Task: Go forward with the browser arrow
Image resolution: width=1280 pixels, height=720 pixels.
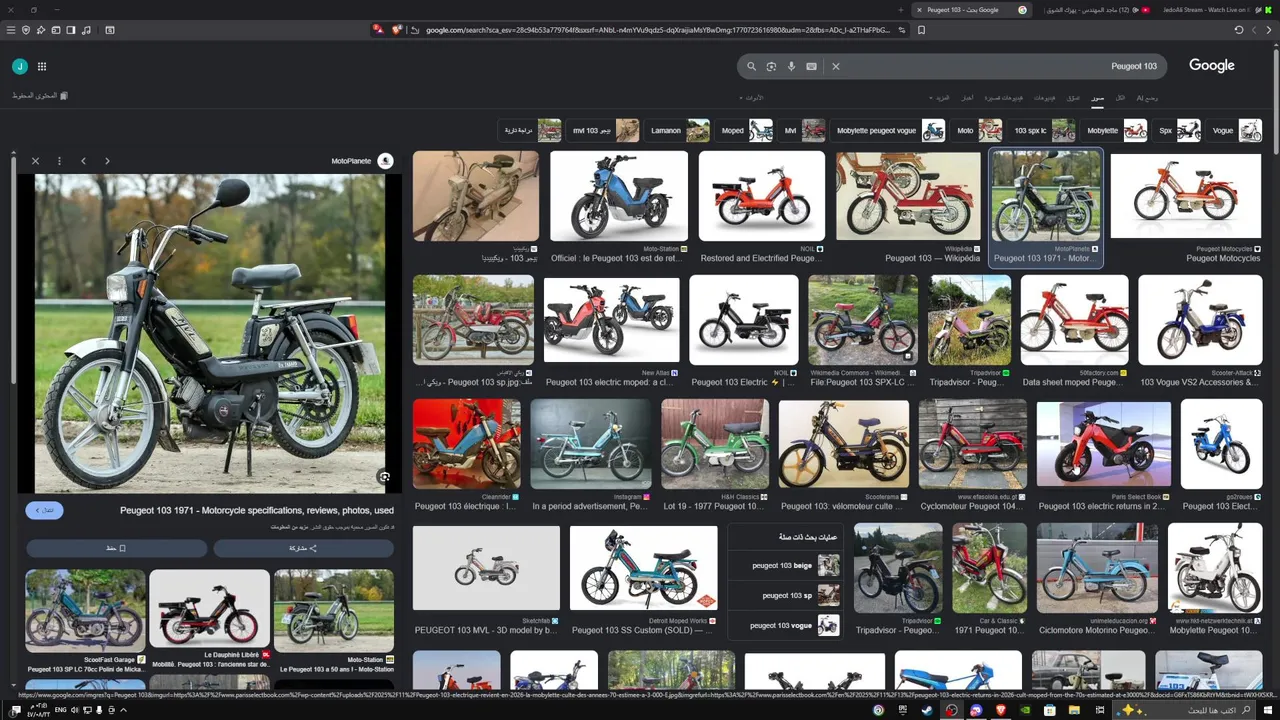Action: [x=1255, y=30]
